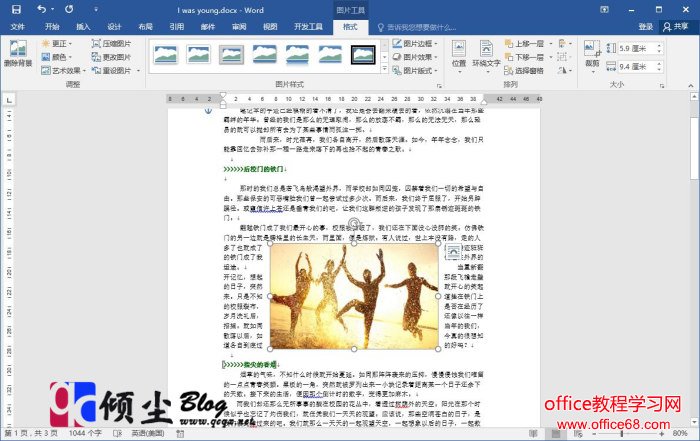Select the second picture style with white frame
Image resolution: width=700 pixels, height=441 pixels.
click(199, 55)
